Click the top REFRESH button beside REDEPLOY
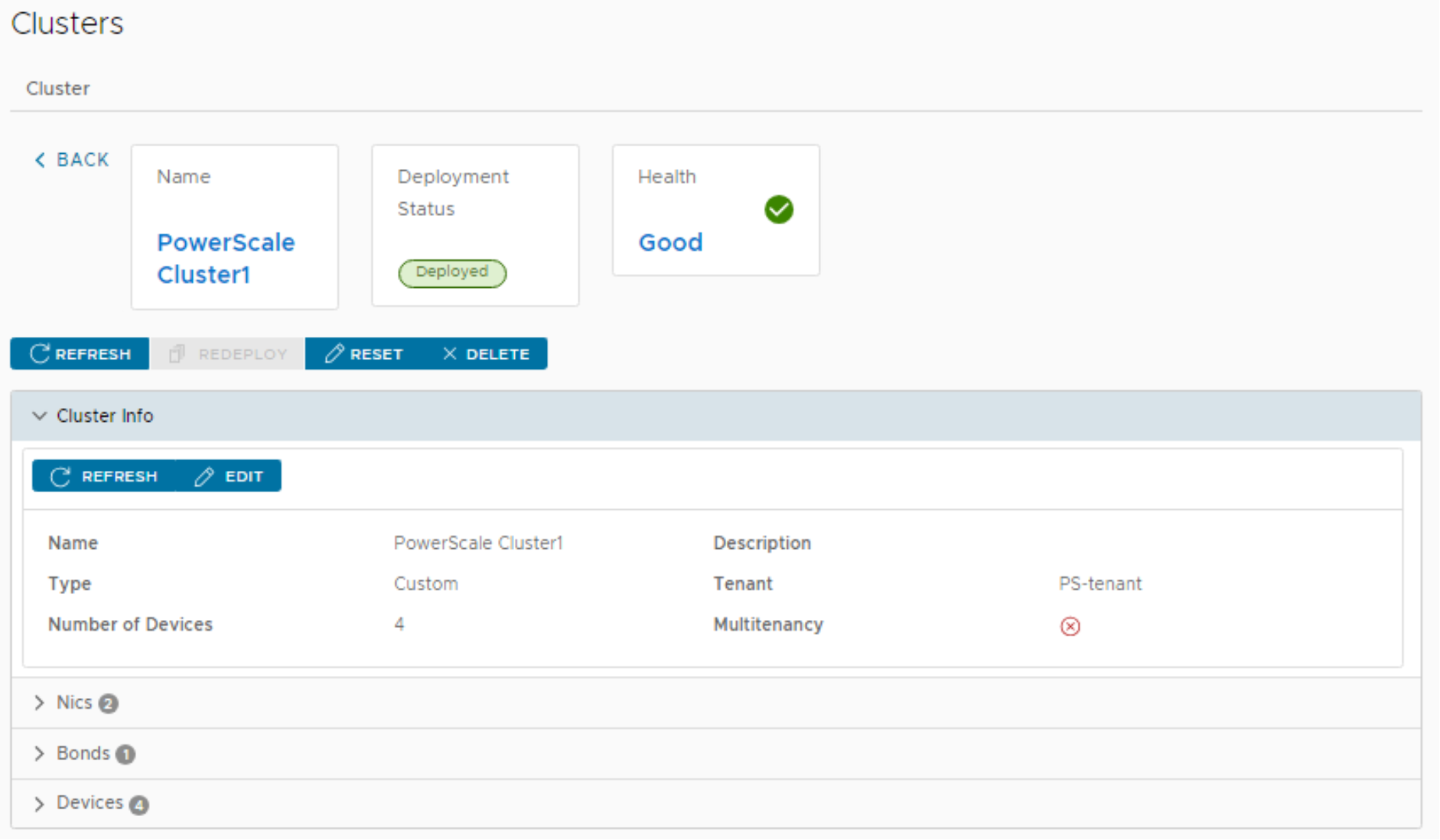 pyautogui.click(x=80, y=354)
